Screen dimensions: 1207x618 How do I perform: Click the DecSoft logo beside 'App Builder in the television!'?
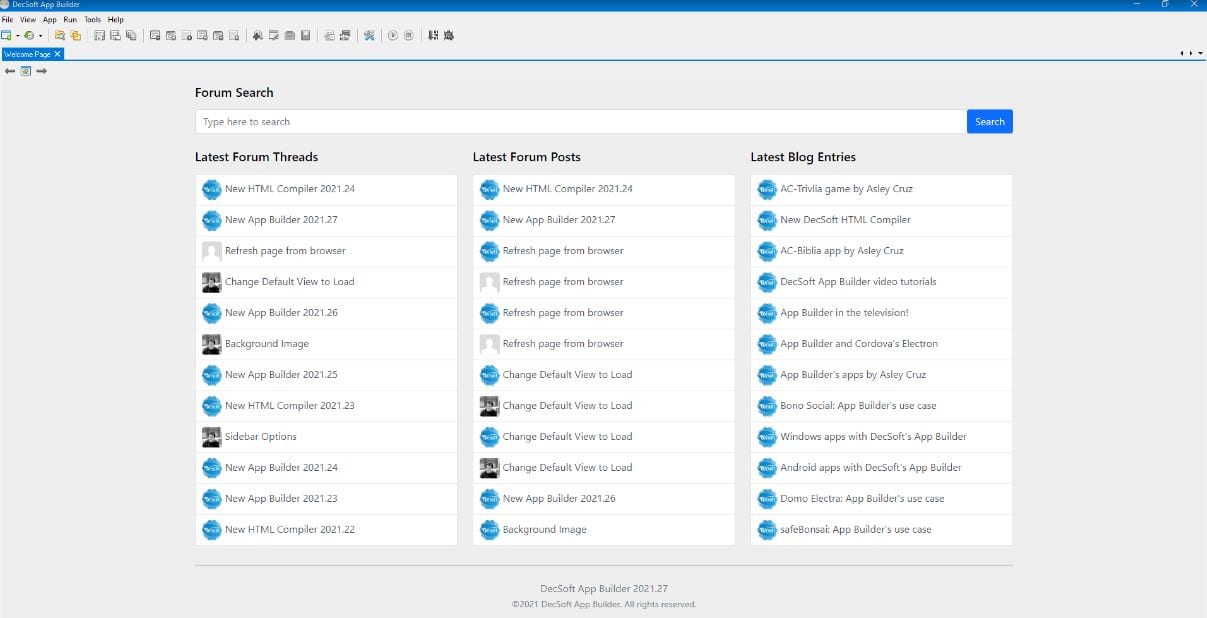point(767,313)
